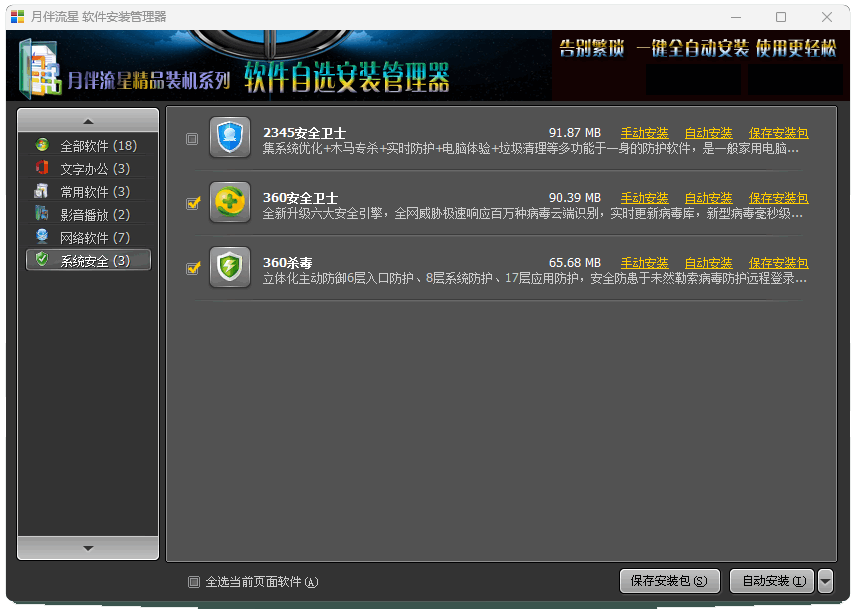
Task: Uncheck the 360杀毒 checkbox
Action: coord(193,268)
